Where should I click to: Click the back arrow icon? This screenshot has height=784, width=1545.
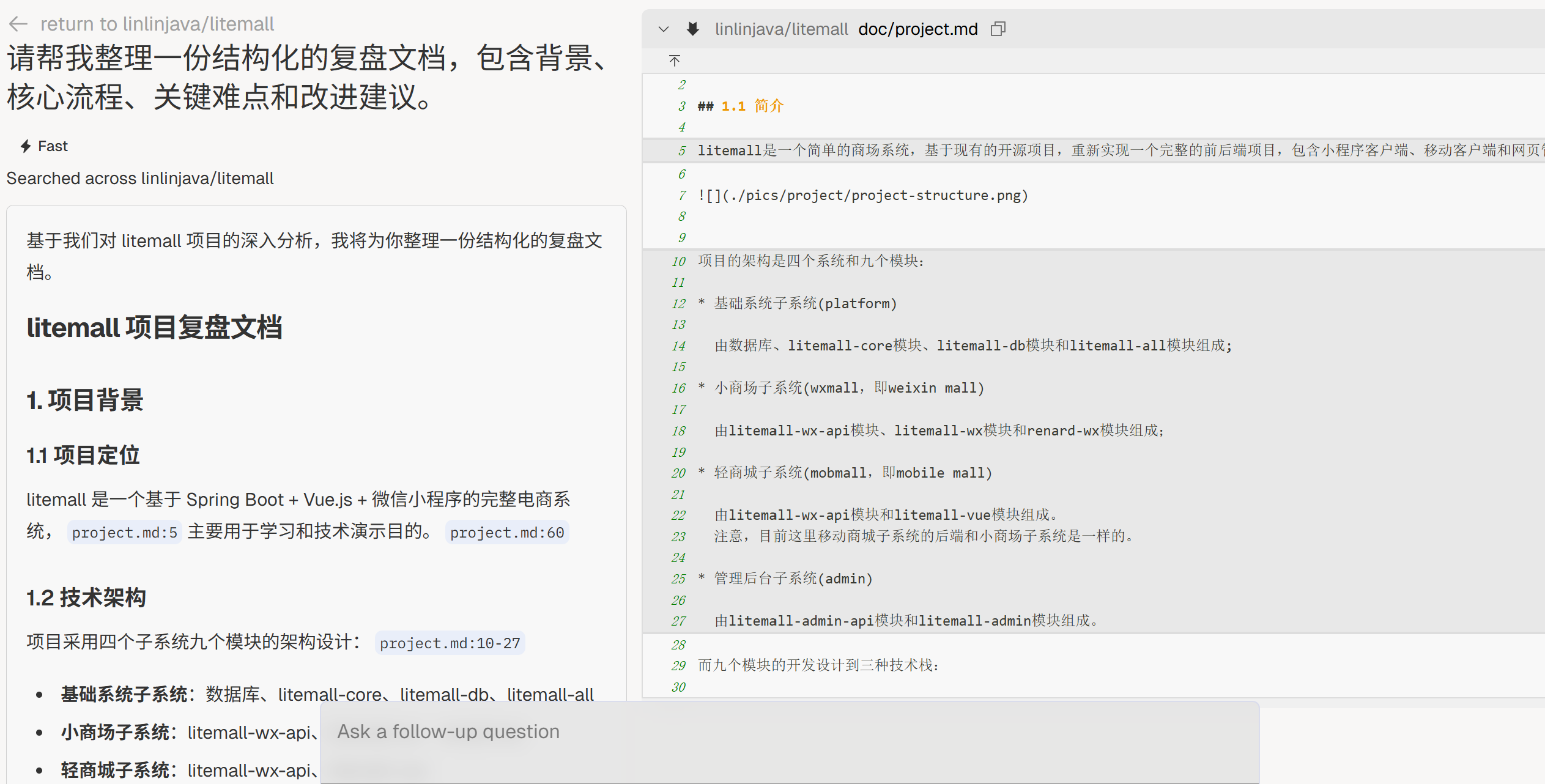click(x=18, y=24)
